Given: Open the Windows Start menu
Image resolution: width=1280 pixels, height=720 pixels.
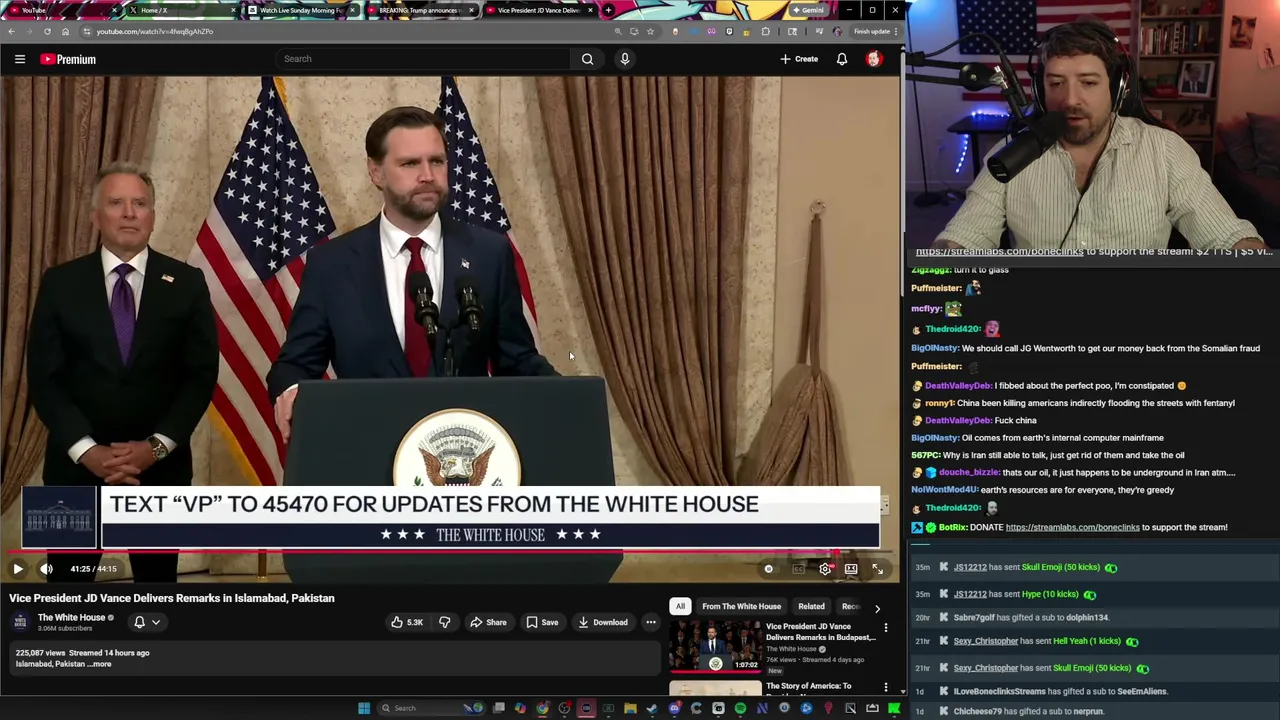Looking at the screenshot, I should 364,708.
